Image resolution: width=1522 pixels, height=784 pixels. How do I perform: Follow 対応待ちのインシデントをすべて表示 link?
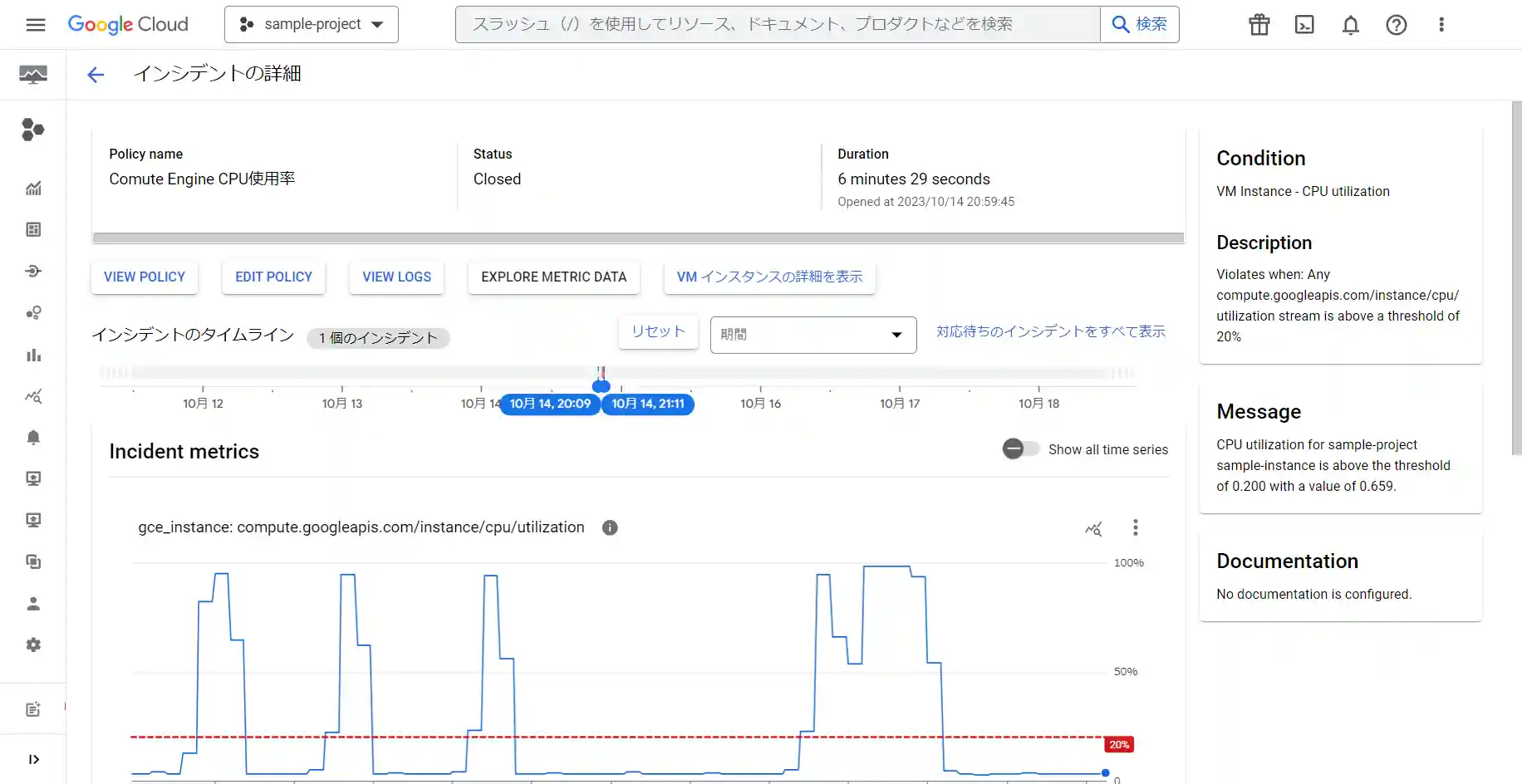click(1051, 331)
